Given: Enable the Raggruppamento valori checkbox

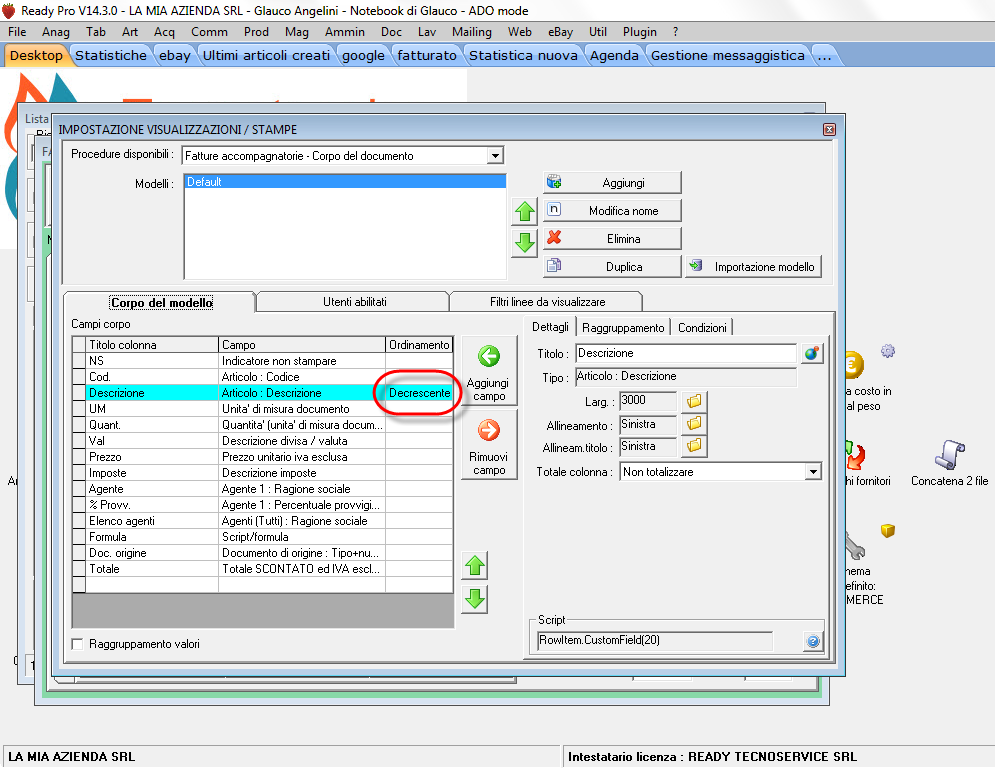Looking at the screenshot, I should 78,644.
